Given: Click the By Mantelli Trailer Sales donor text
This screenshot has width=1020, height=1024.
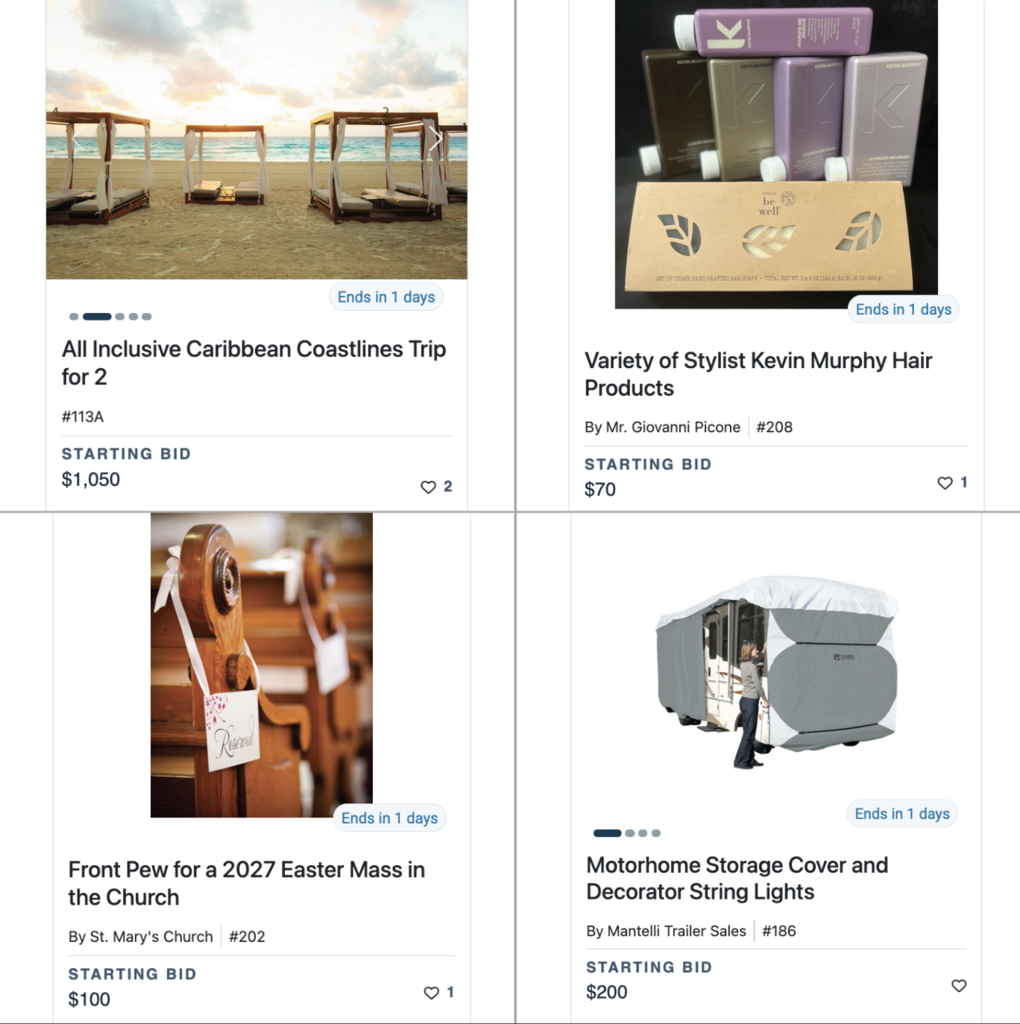Looking at the screenshot, I should tap(666, 931).
